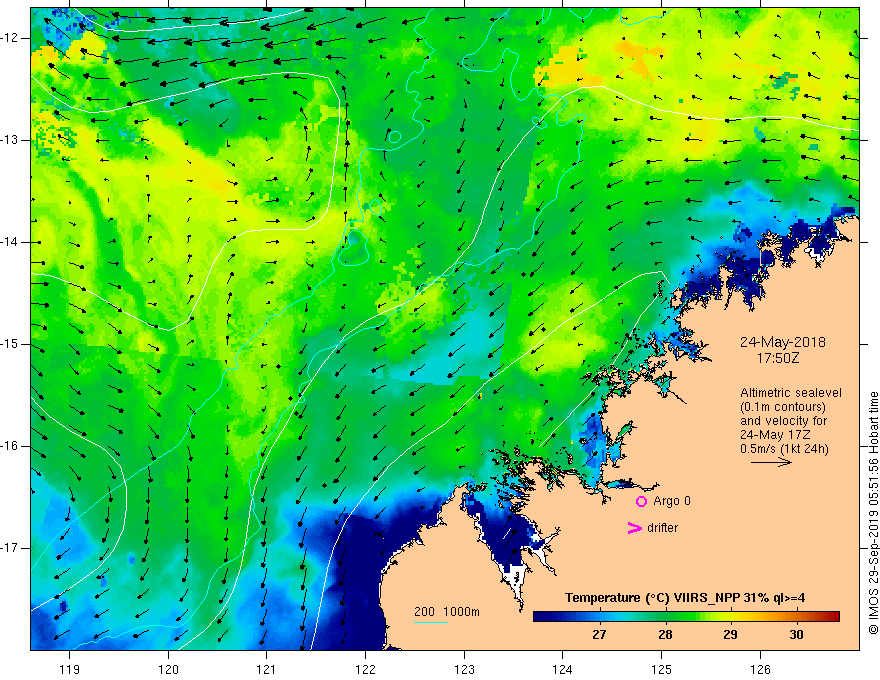
Task: Click the magenta drifter arrow symbol
Action: [x=634, y=528]
